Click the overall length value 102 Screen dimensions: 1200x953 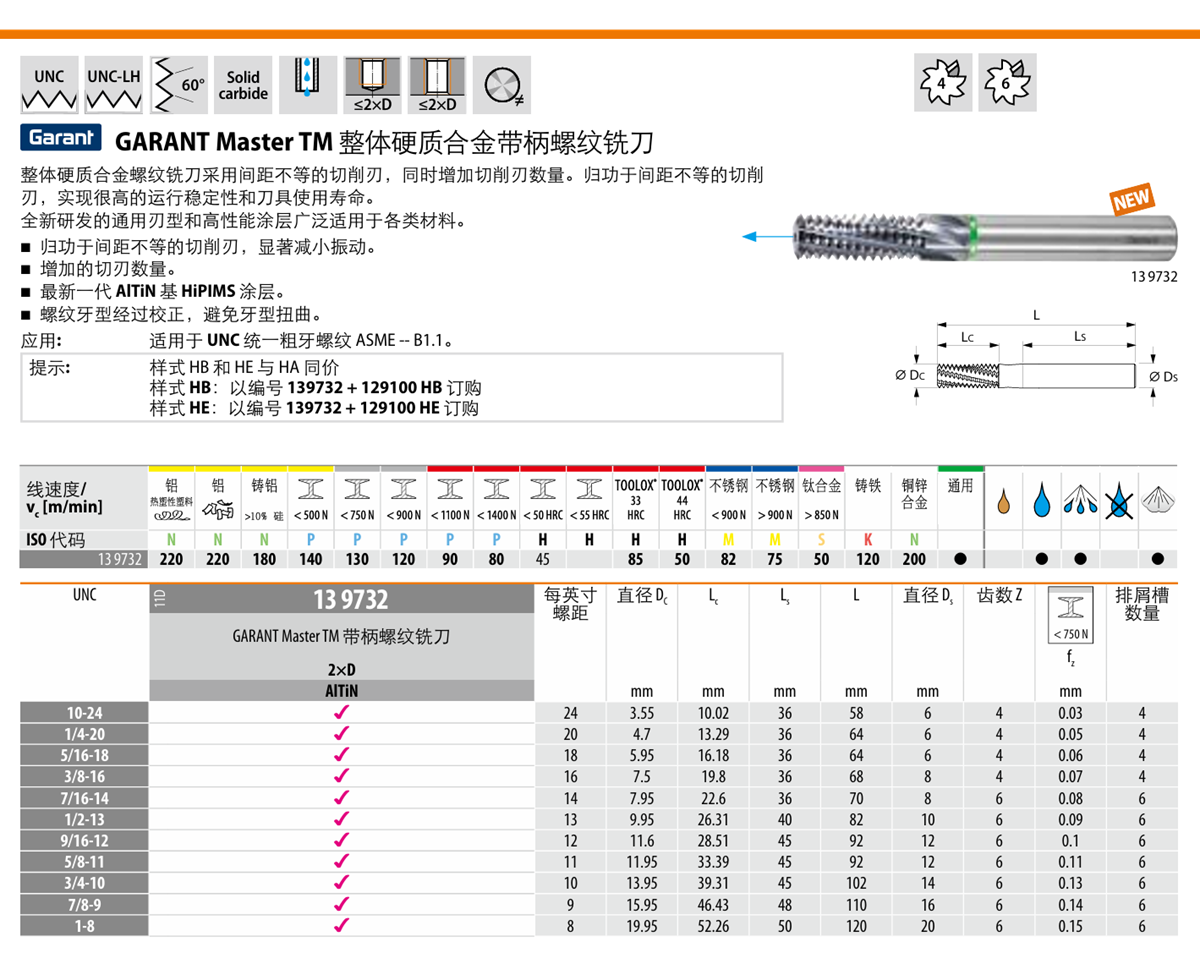[x=856, y=884]
